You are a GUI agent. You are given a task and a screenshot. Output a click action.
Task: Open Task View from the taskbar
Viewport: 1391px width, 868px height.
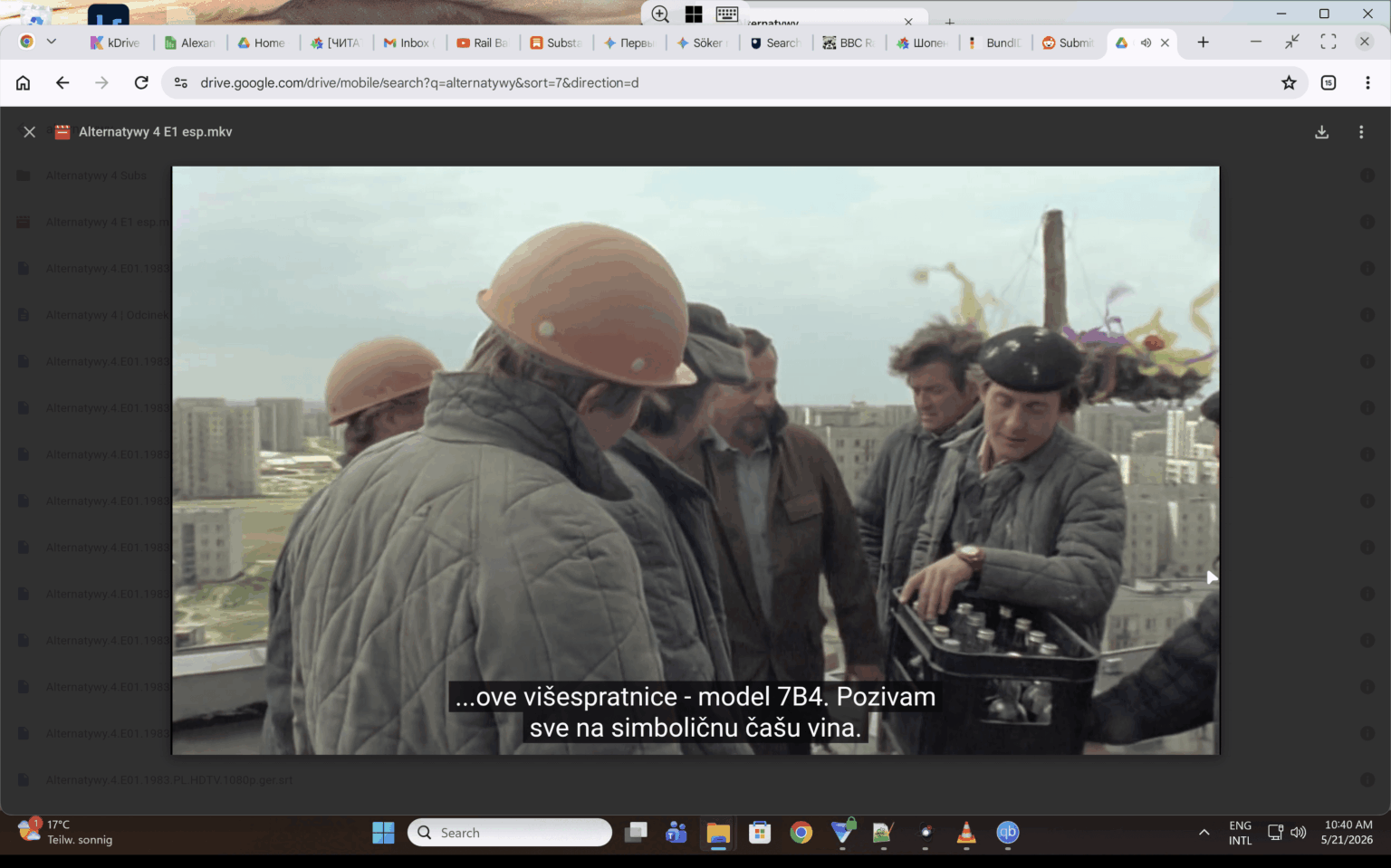(637, 833)
